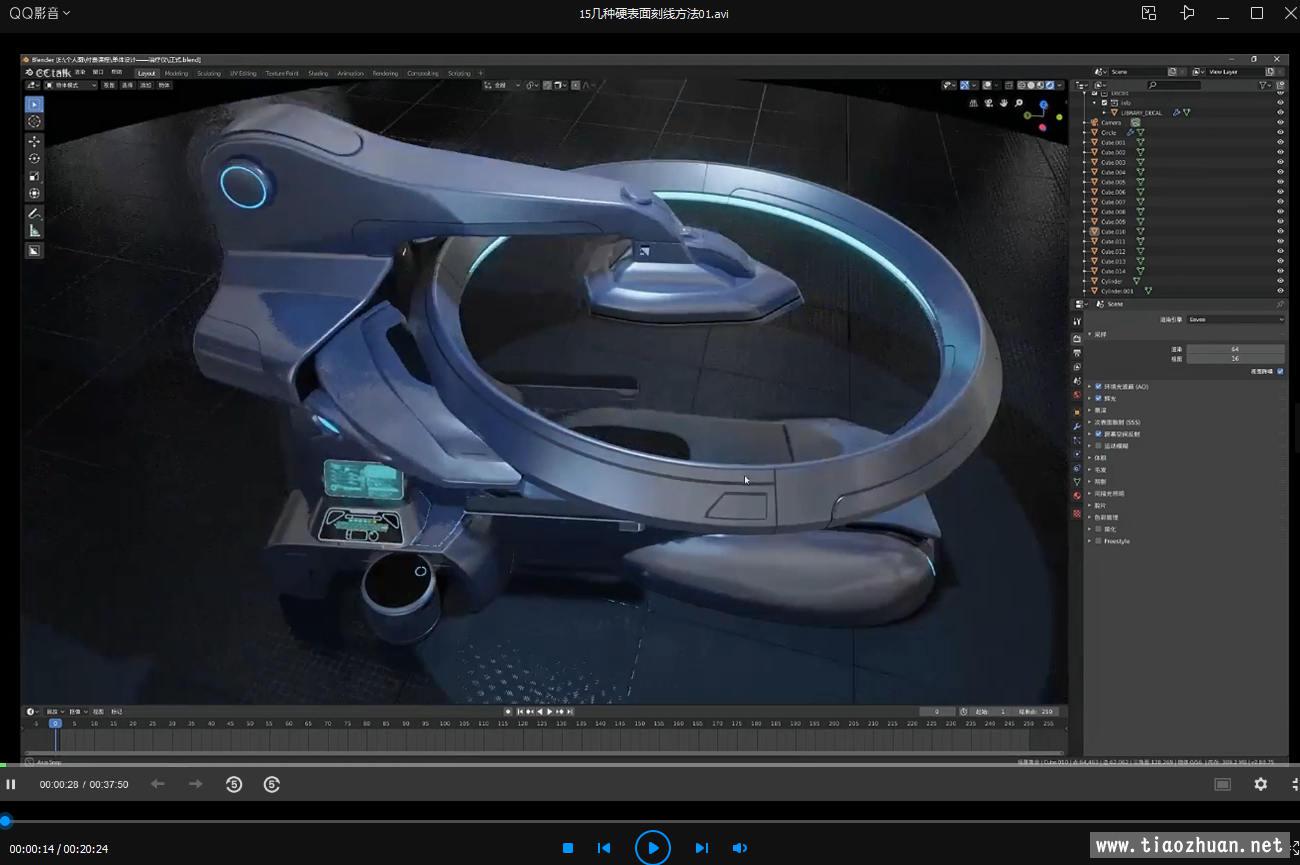Screen dimensions: 1300x865
Task: Open the Material properties tab icon
Action: click(x=1077, y=495)
